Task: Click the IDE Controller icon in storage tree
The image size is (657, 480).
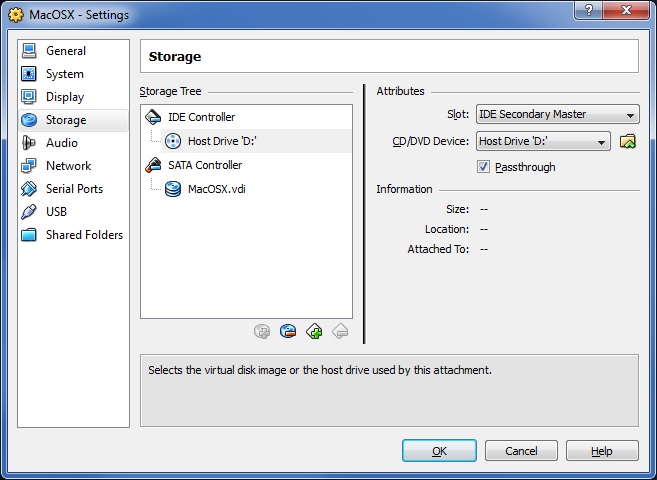Action: click(153, 118)
